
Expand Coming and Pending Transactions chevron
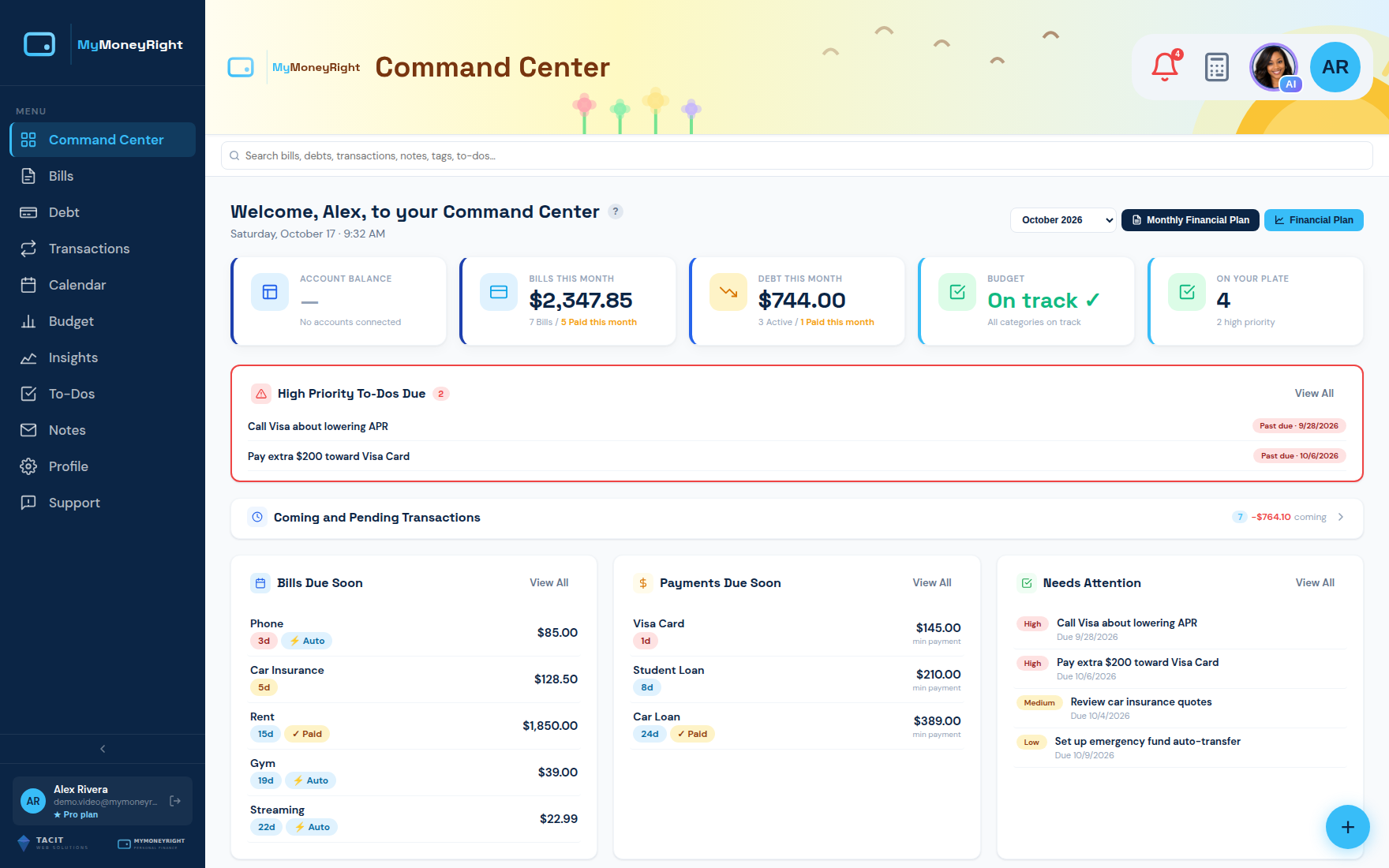coord(1341,517)
